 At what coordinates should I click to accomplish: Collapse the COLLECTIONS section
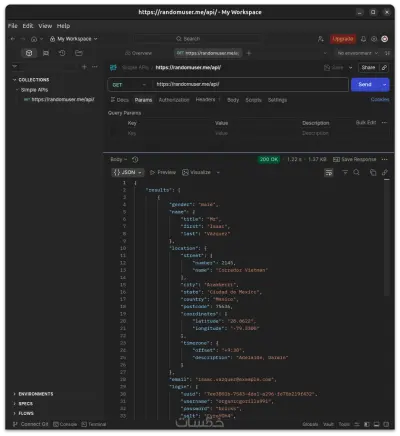point(14,80)
